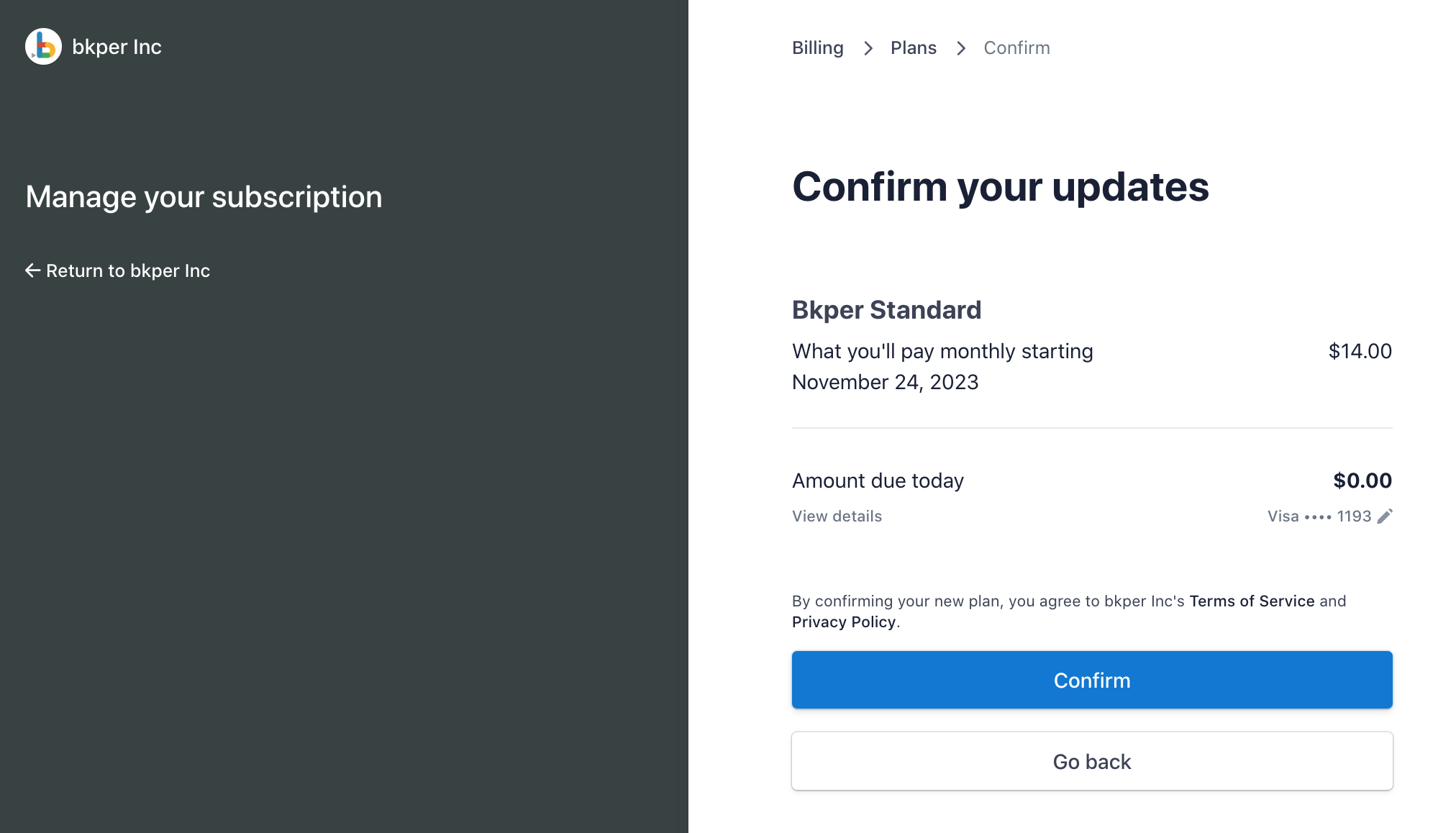Open the Privacy Policy link
The width and height of the screenshot is (1456, 833).
click(x=844, y=622)
